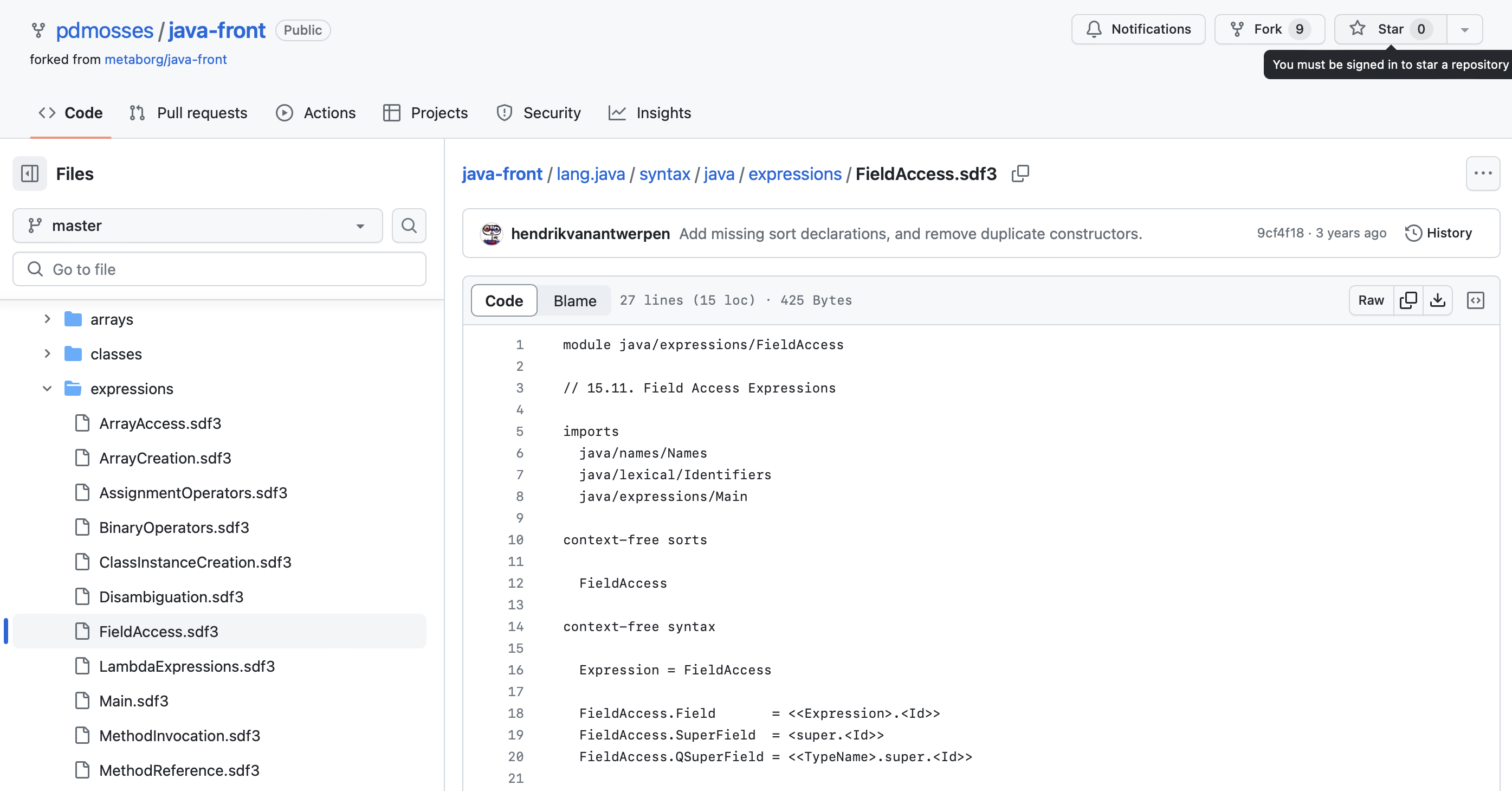Click line number 1 in code

click(x=520, y=345)
